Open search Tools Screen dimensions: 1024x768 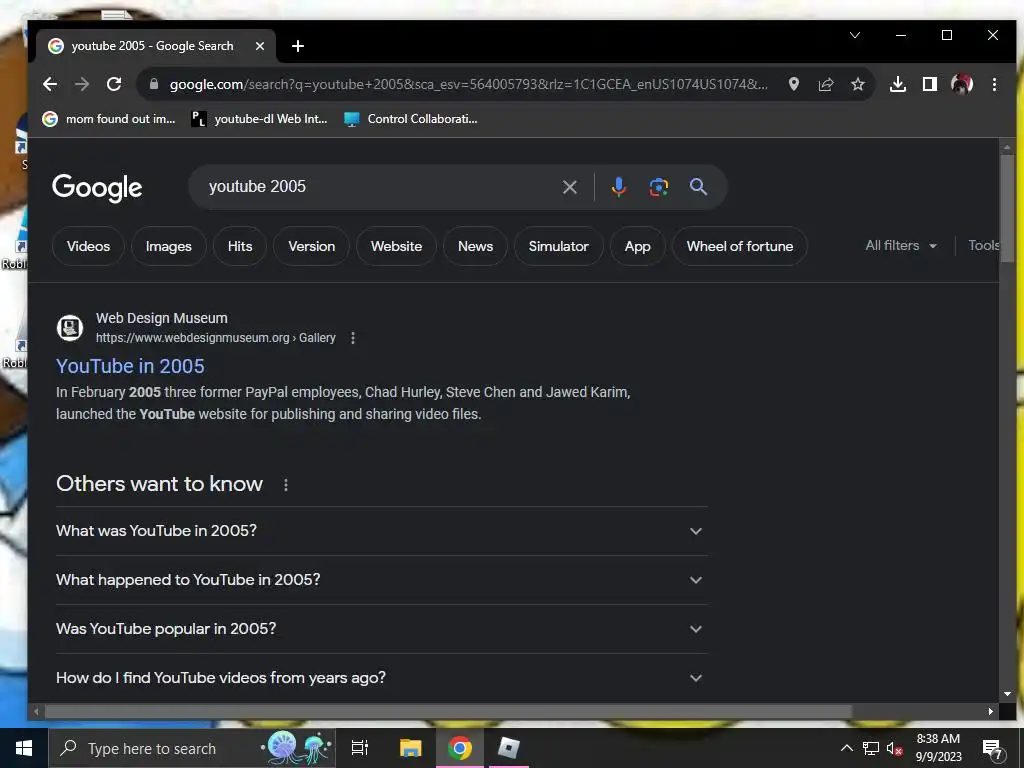[x=983, y=246]
